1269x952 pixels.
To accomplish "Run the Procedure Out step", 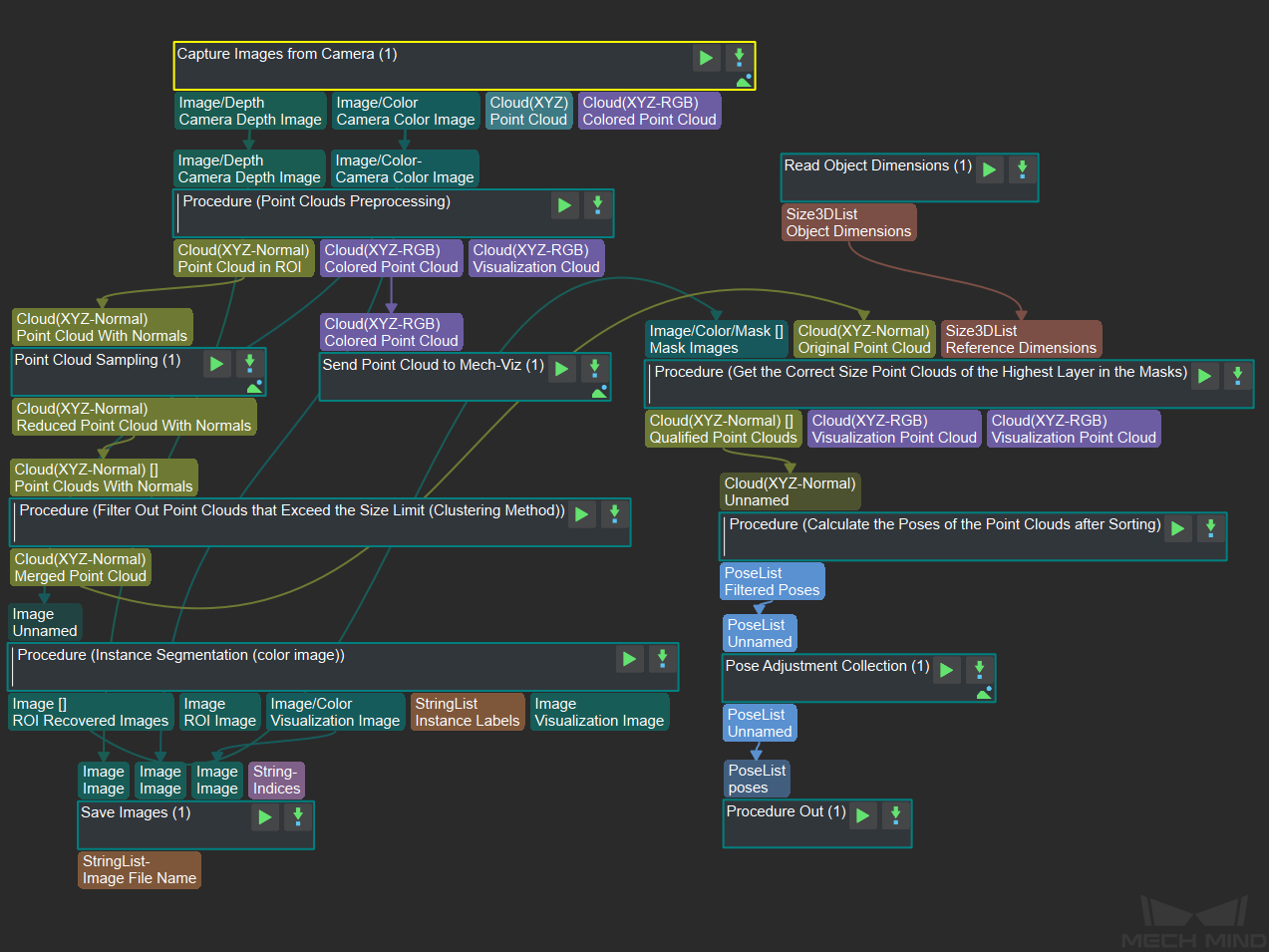I will point(862,814).
